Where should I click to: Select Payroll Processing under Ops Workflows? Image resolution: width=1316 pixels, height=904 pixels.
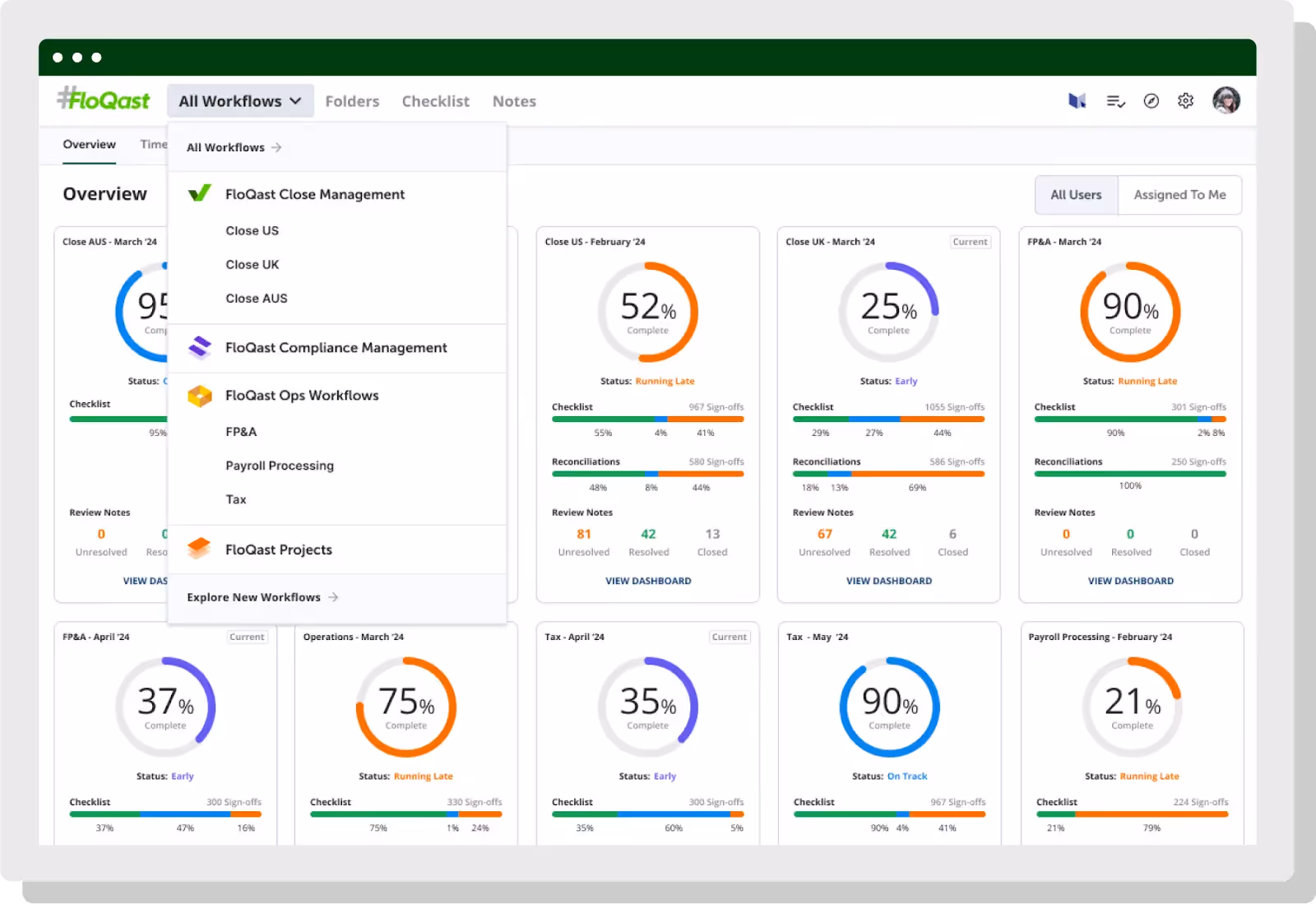point(279,465)
